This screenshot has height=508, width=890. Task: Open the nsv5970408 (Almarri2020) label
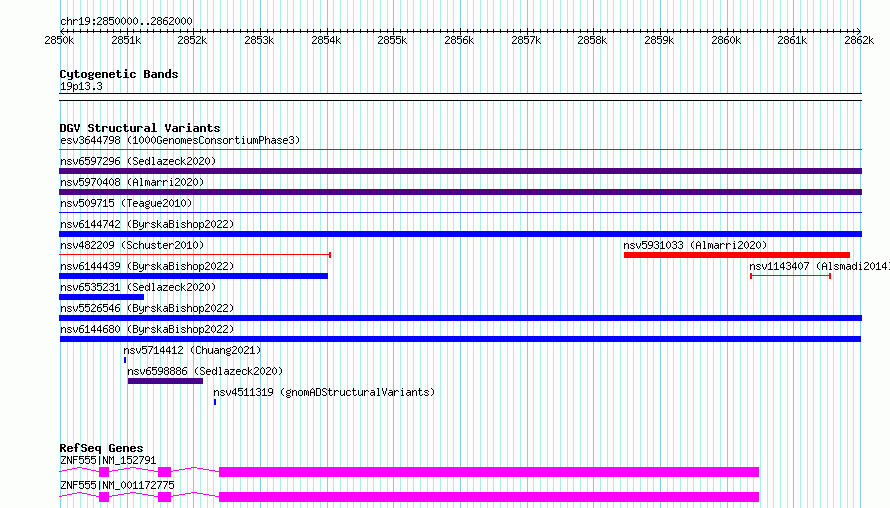point(132,182)
